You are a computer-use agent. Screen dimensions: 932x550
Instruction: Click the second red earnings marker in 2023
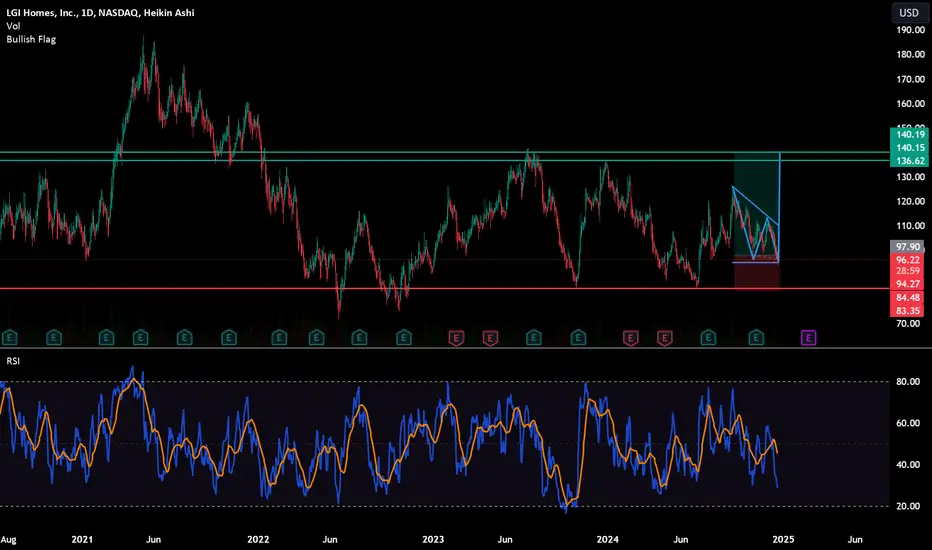[490, 338]
